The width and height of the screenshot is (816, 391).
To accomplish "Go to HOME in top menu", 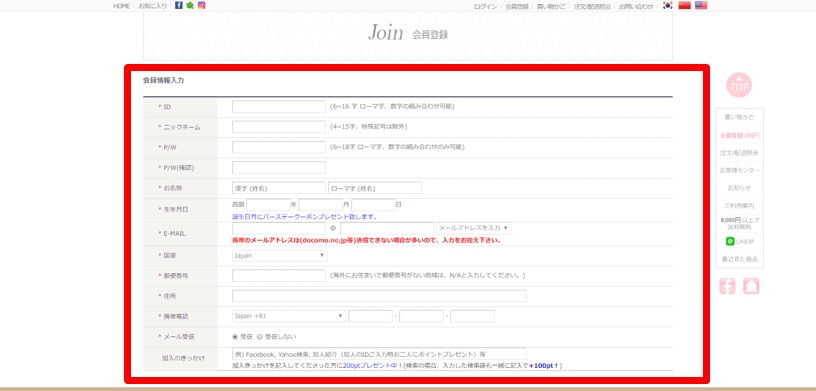I will point(121,6).
